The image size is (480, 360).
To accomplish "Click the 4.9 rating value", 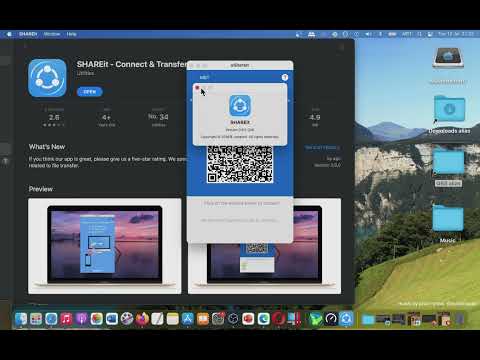I will click(x=315, y=117).
